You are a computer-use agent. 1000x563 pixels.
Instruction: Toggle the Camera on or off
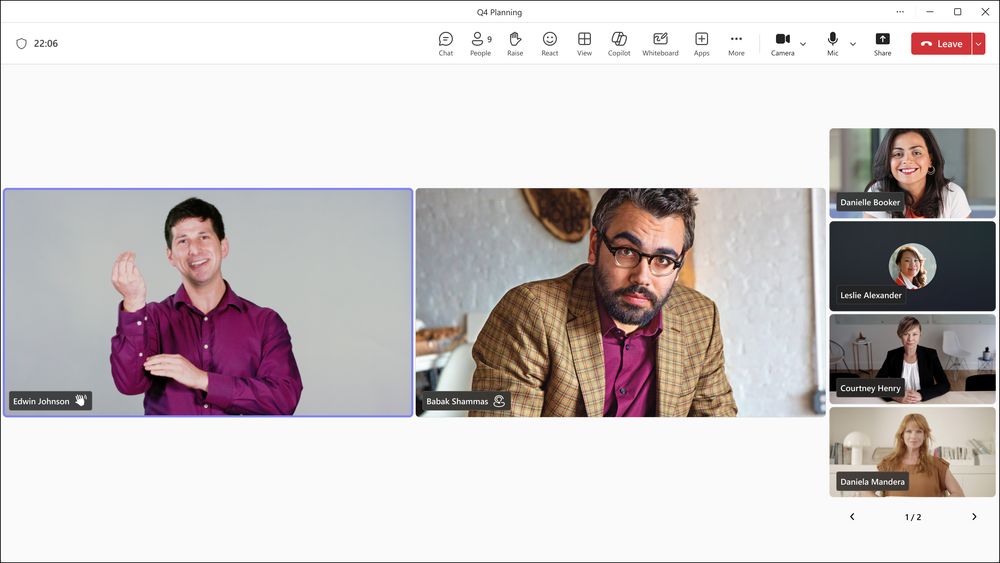[x=783, y=44]
